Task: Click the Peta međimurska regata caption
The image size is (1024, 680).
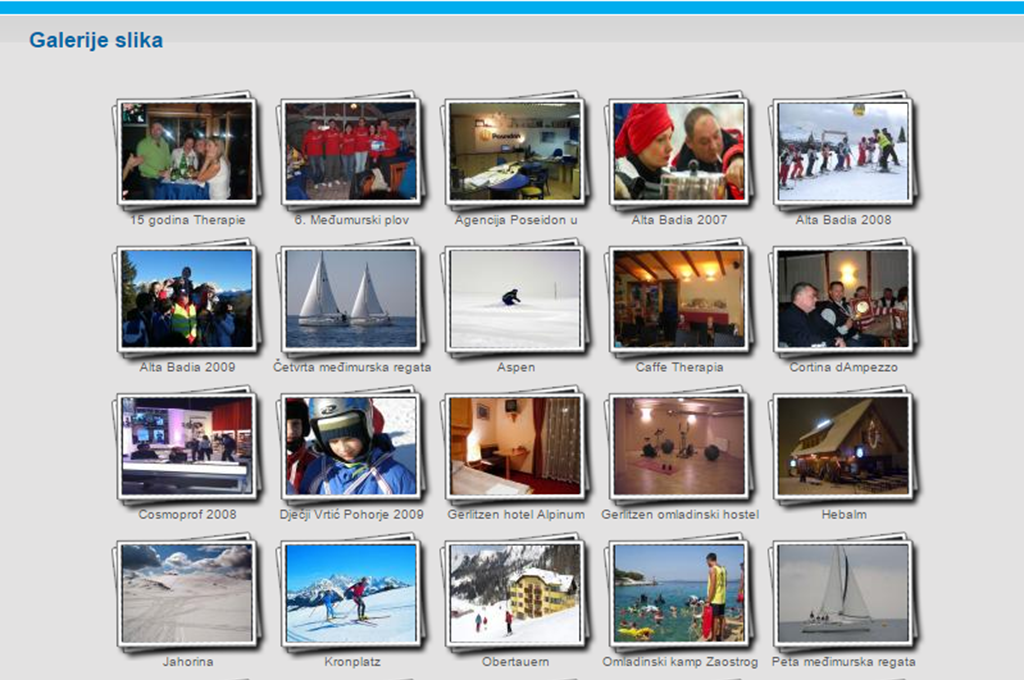Action: point(843,662)
